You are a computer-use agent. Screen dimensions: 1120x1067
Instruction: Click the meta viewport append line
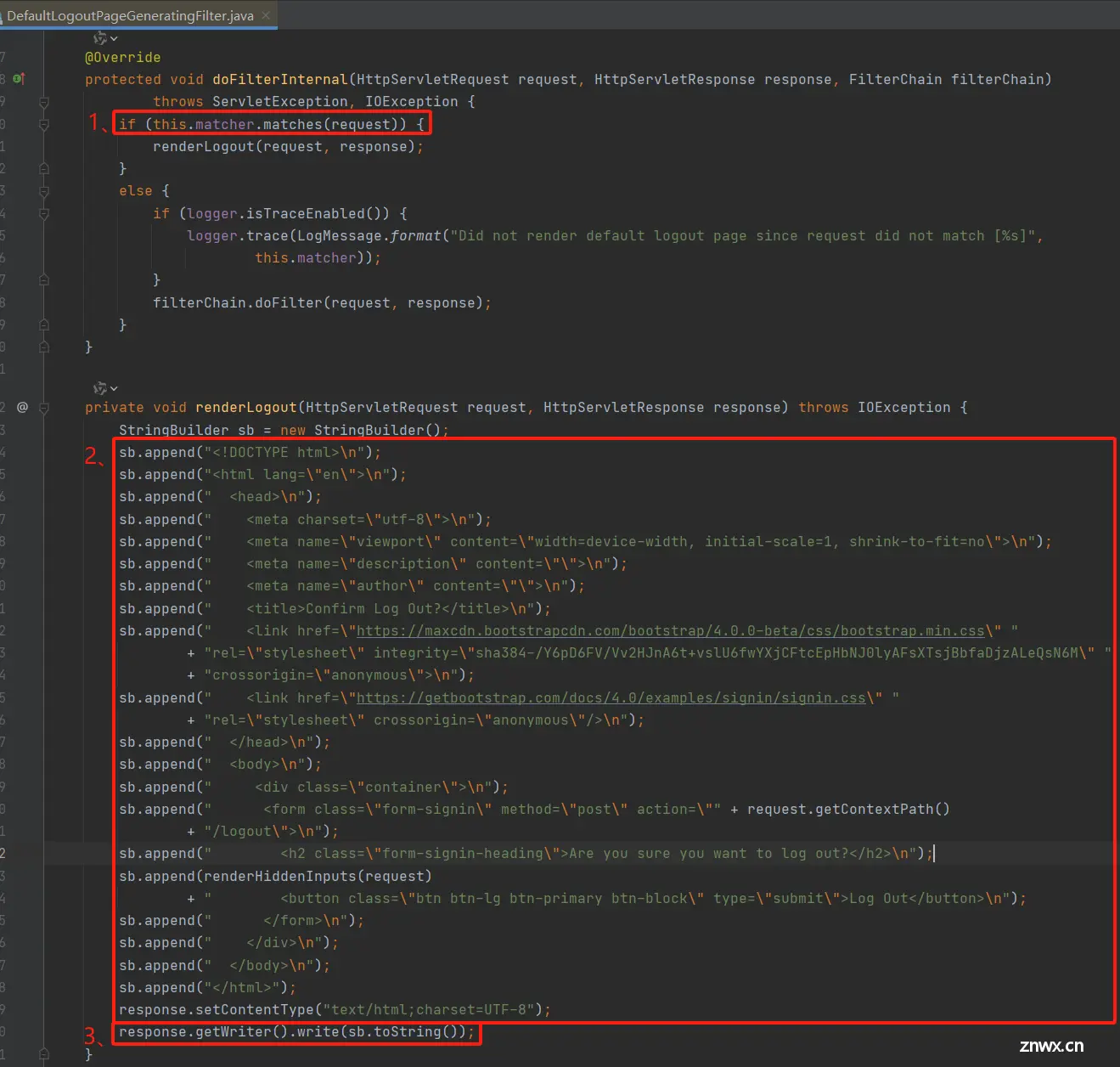[x=585, y=542]
